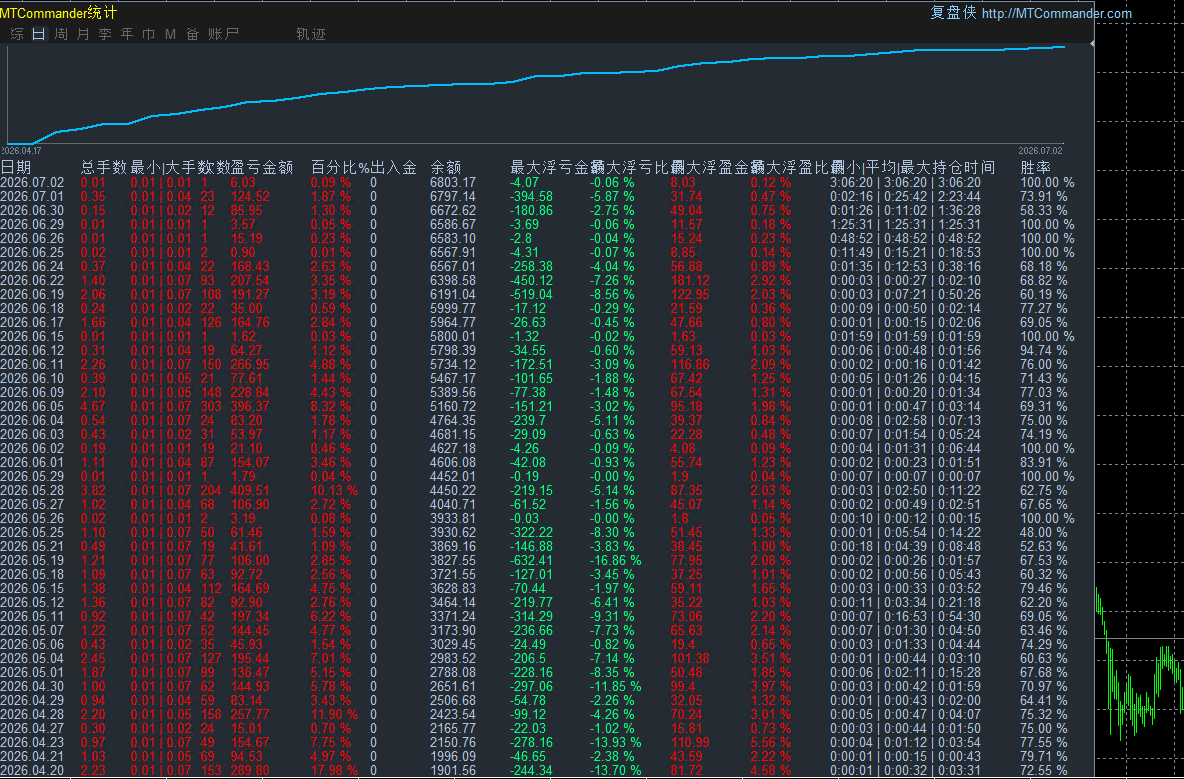Click the blue equity curve line

(536, 76)
